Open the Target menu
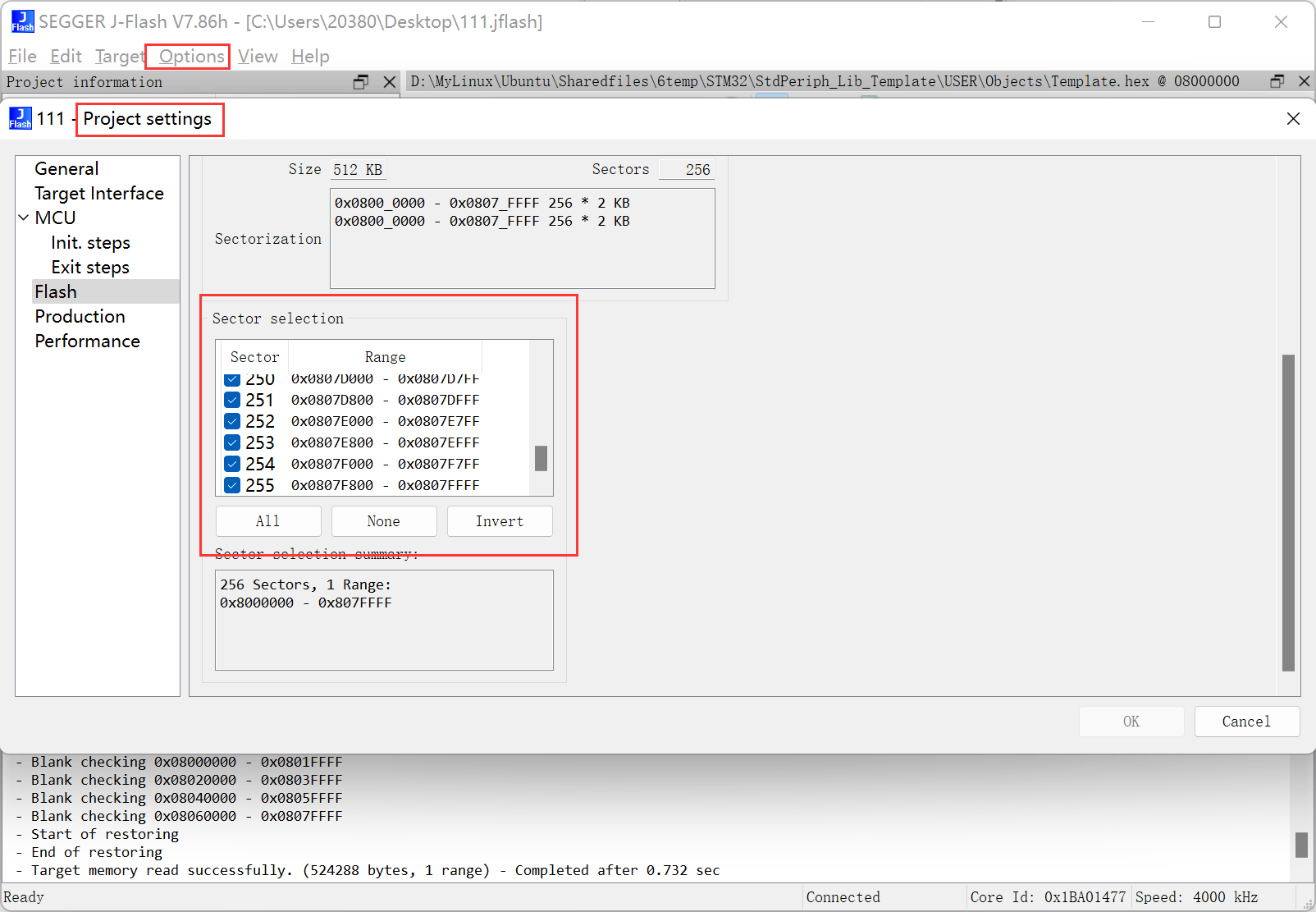 (119, 57)
